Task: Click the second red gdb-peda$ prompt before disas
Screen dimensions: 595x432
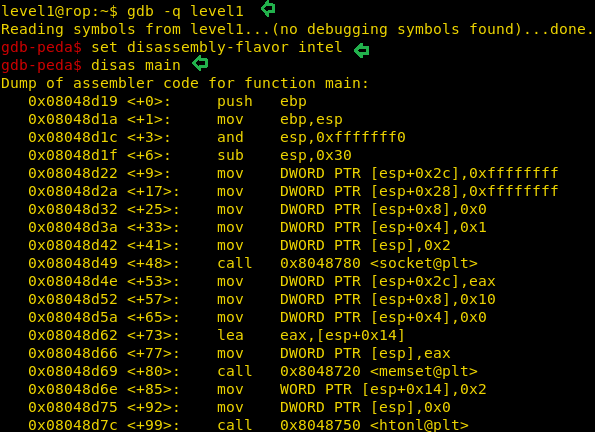Action: tap(41, 65)
